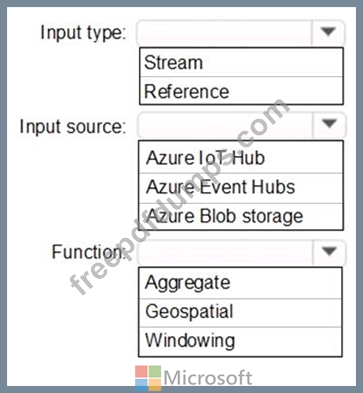Click the Microsoft wordmark text

[208, 378]
